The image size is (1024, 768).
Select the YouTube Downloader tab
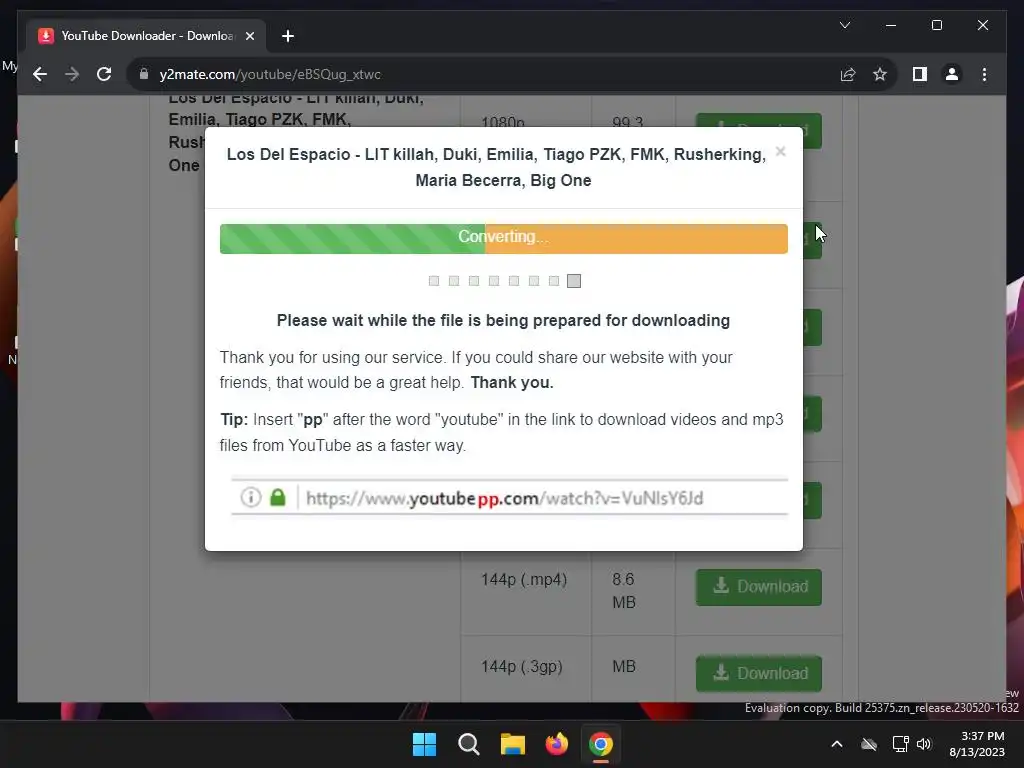pyautogui.click(x=146, y=36)
